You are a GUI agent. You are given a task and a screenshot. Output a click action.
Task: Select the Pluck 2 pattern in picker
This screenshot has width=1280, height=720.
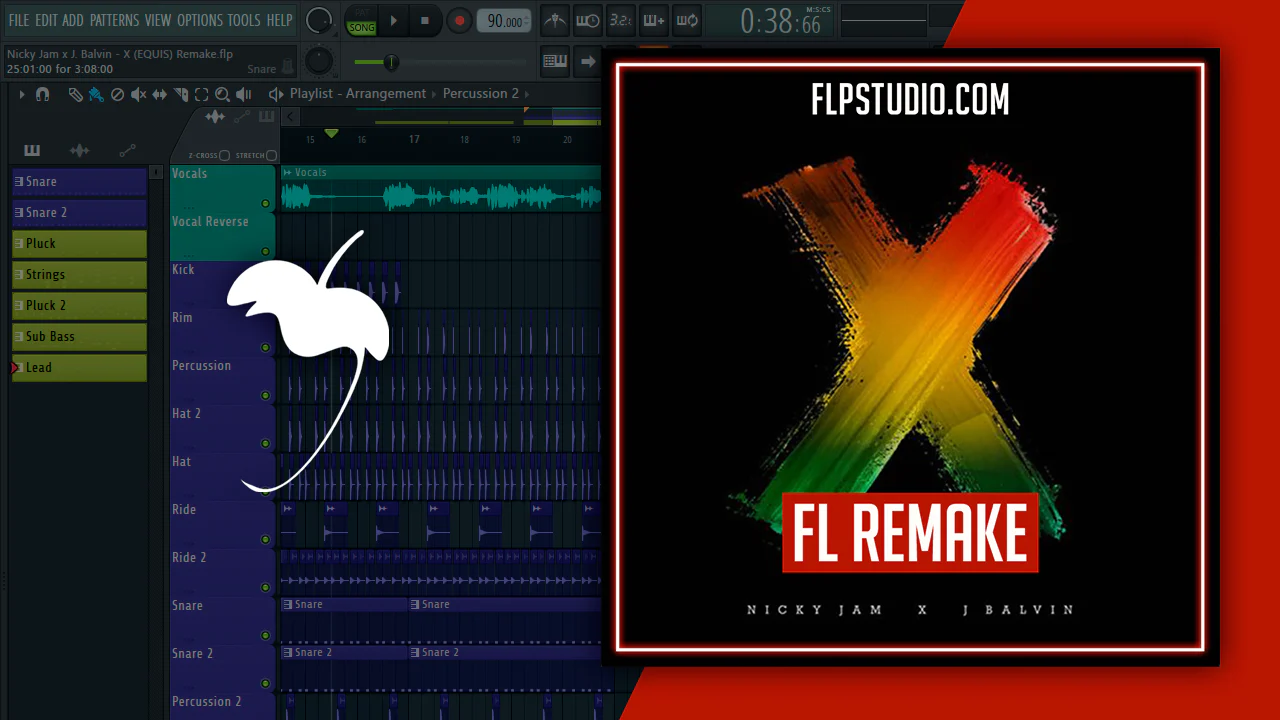[79, 306]
